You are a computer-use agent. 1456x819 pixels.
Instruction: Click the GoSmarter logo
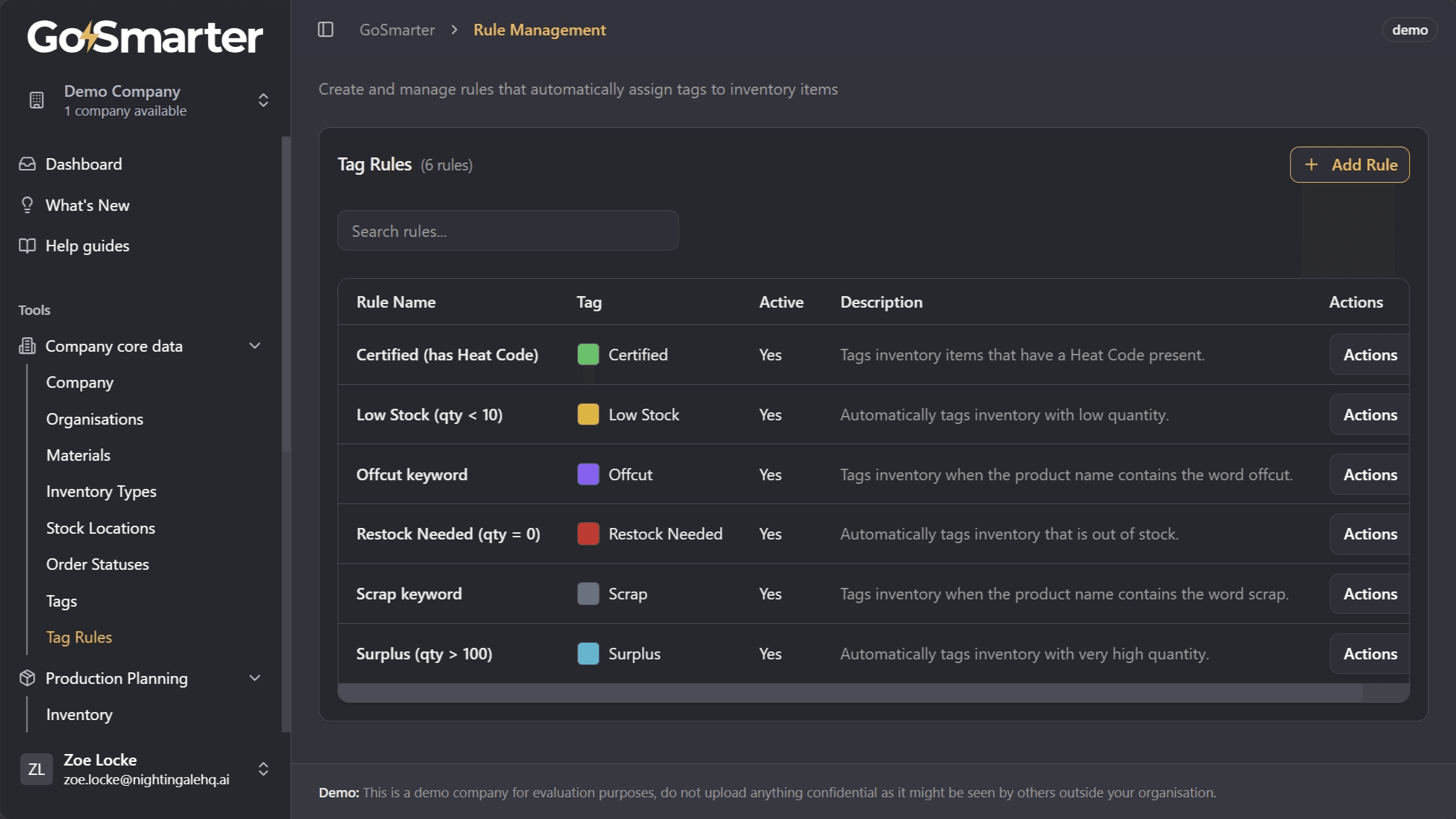click(x=143, y=38)
